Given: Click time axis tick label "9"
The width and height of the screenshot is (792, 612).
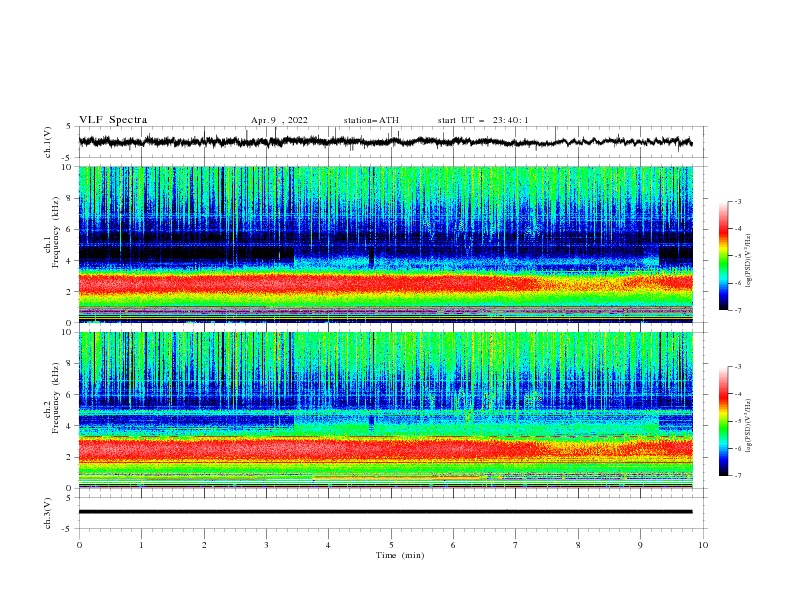Looking at the screenshot, I should [x=640, y=545].
